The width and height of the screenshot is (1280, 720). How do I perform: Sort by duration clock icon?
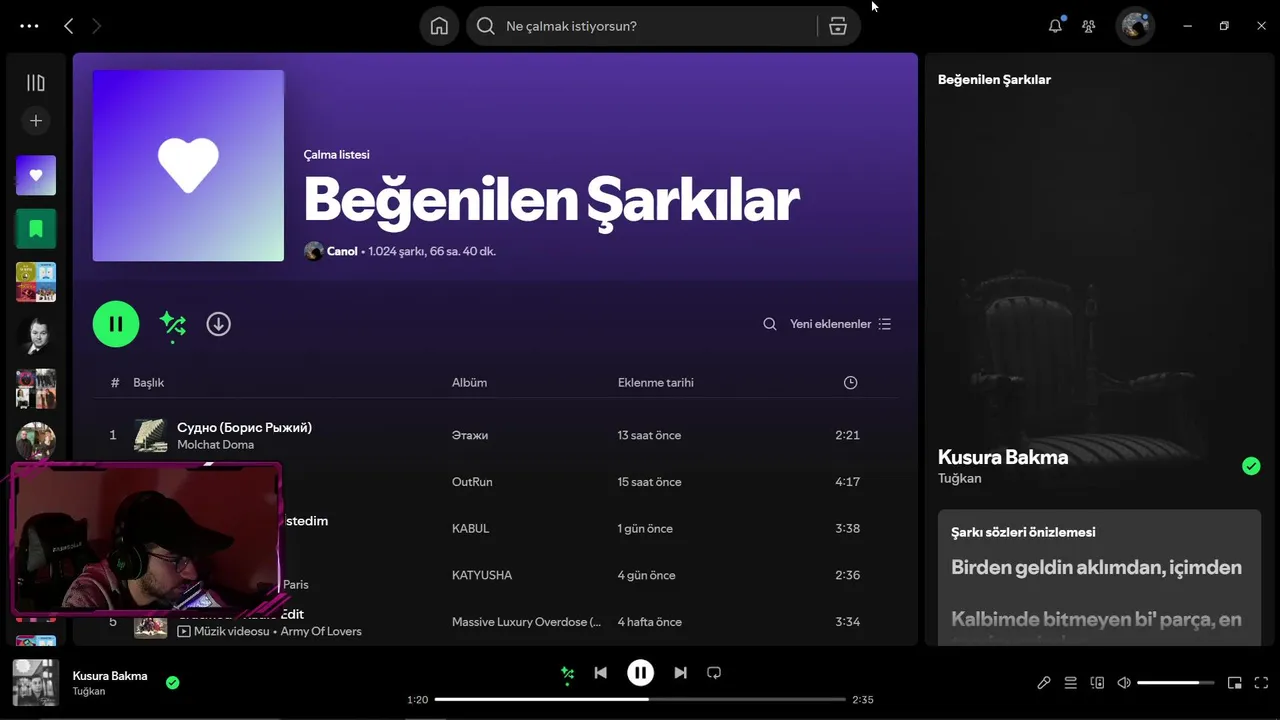850,382
